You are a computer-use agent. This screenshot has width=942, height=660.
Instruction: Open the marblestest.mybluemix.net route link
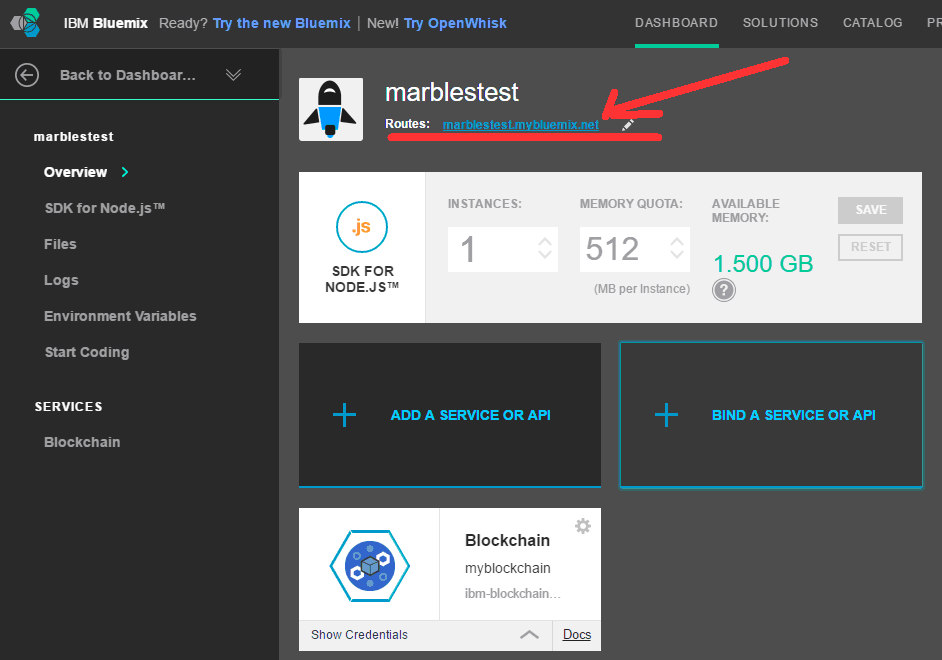[x=520, y=124]
